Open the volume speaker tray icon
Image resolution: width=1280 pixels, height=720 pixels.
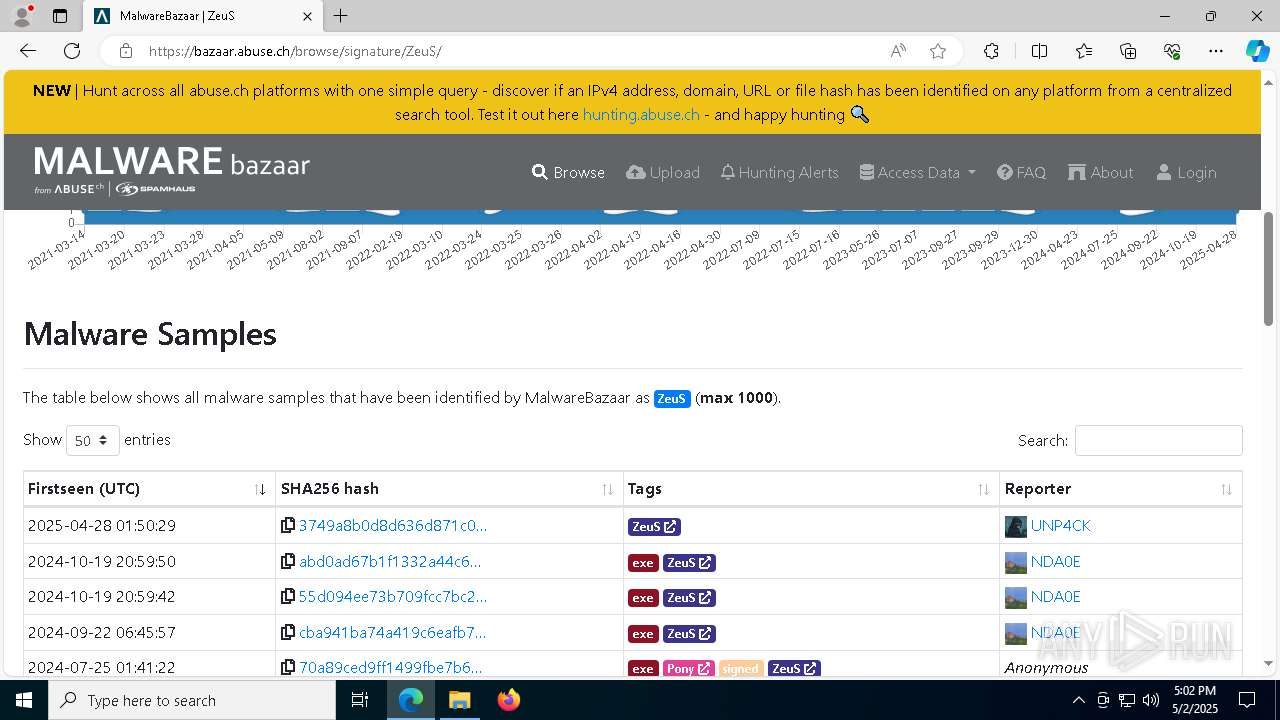point(1151,700)
